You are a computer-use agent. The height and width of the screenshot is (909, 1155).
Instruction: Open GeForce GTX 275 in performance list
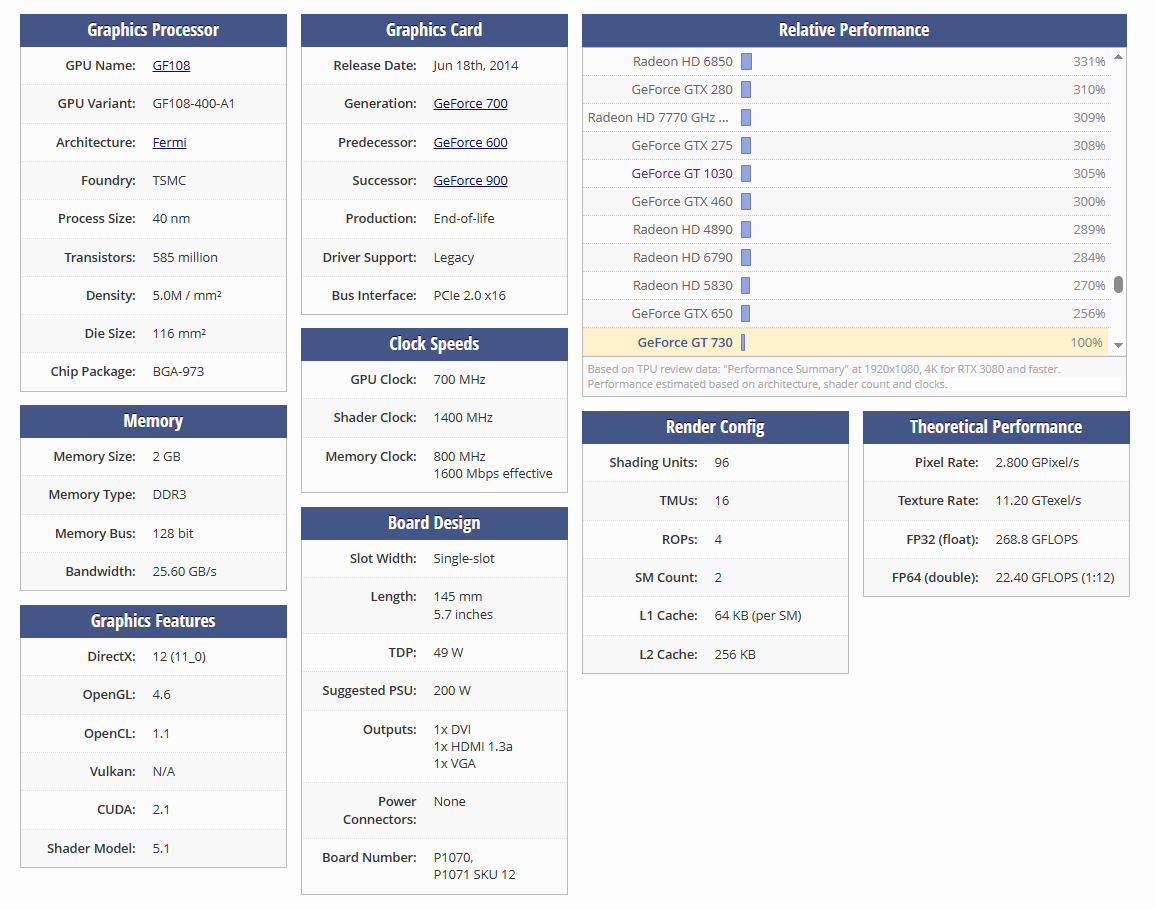click(681, 146)
